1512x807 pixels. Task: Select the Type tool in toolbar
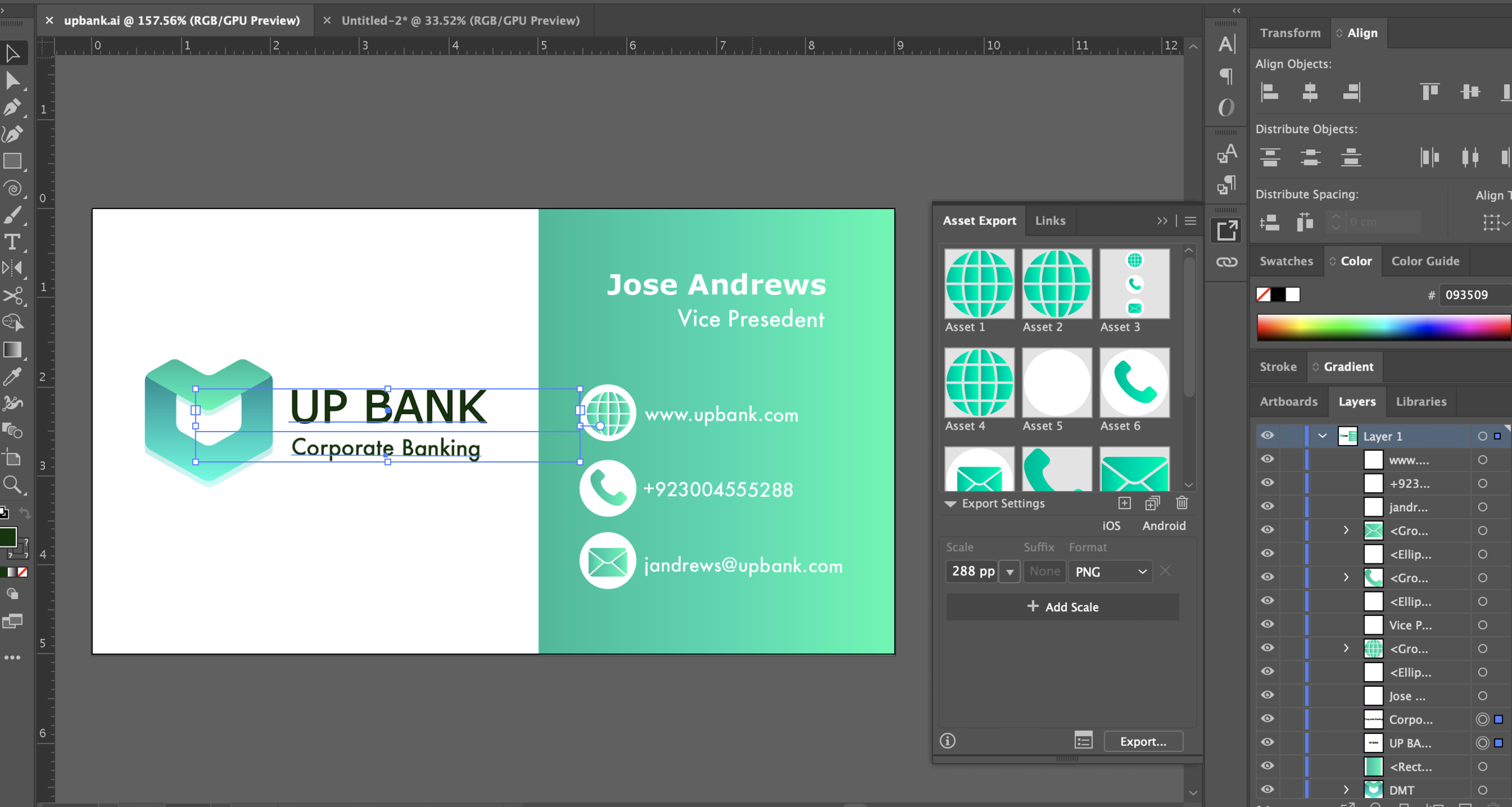click(x=12, y=242)
